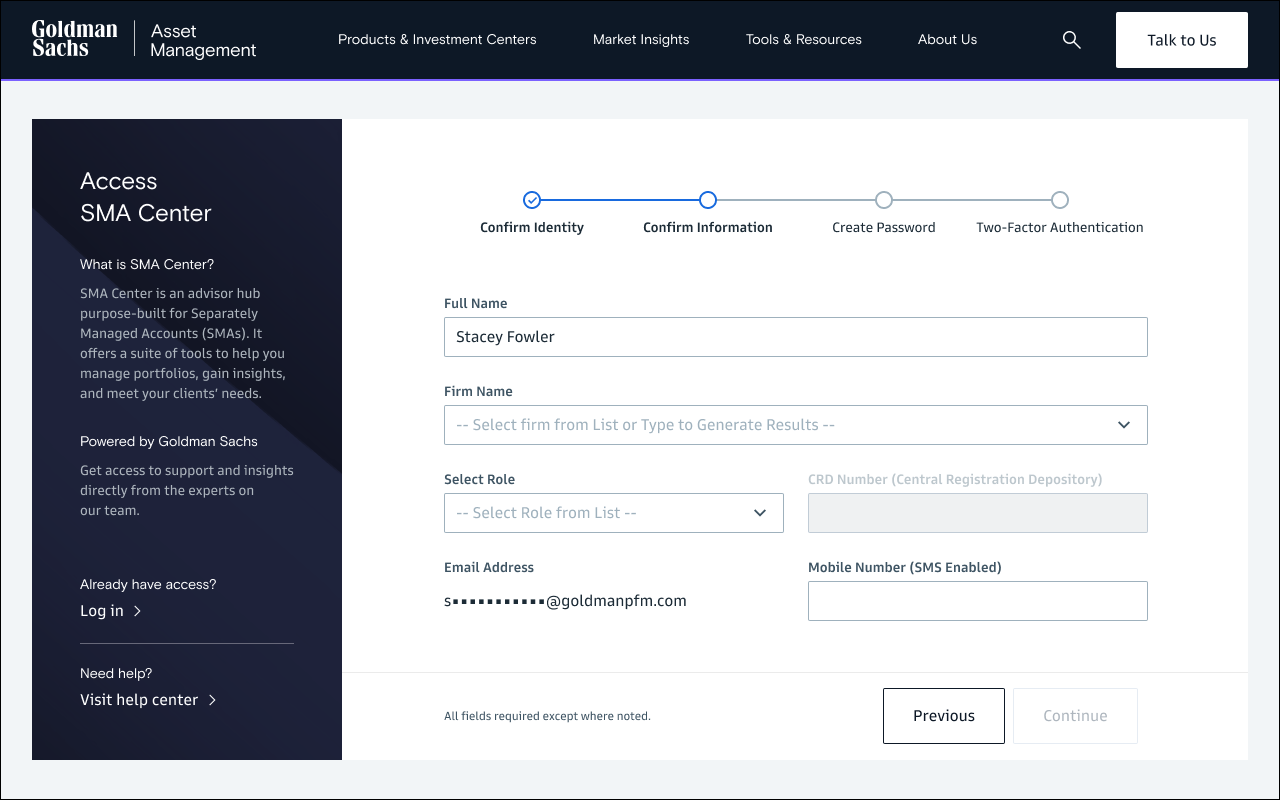
Task: Click the Confirm Information step circle
Action: (708, 200)
